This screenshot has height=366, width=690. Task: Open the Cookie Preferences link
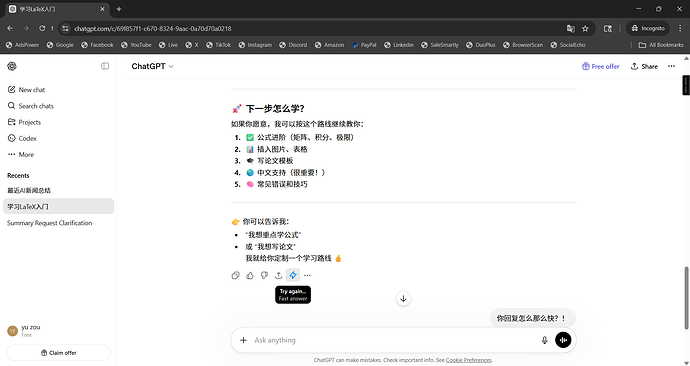(x=469, y=360)
